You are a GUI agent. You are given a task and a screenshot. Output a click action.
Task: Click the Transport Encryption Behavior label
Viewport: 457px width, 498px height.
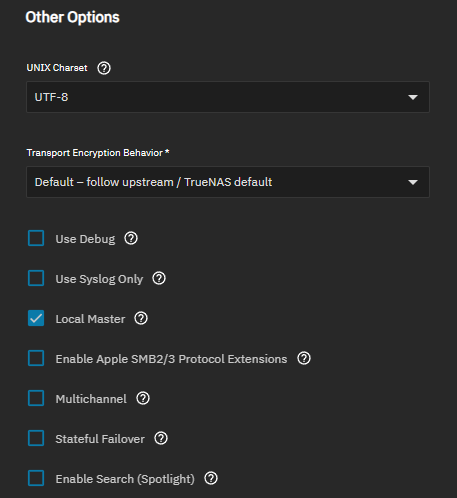click(x=98, y=153)
